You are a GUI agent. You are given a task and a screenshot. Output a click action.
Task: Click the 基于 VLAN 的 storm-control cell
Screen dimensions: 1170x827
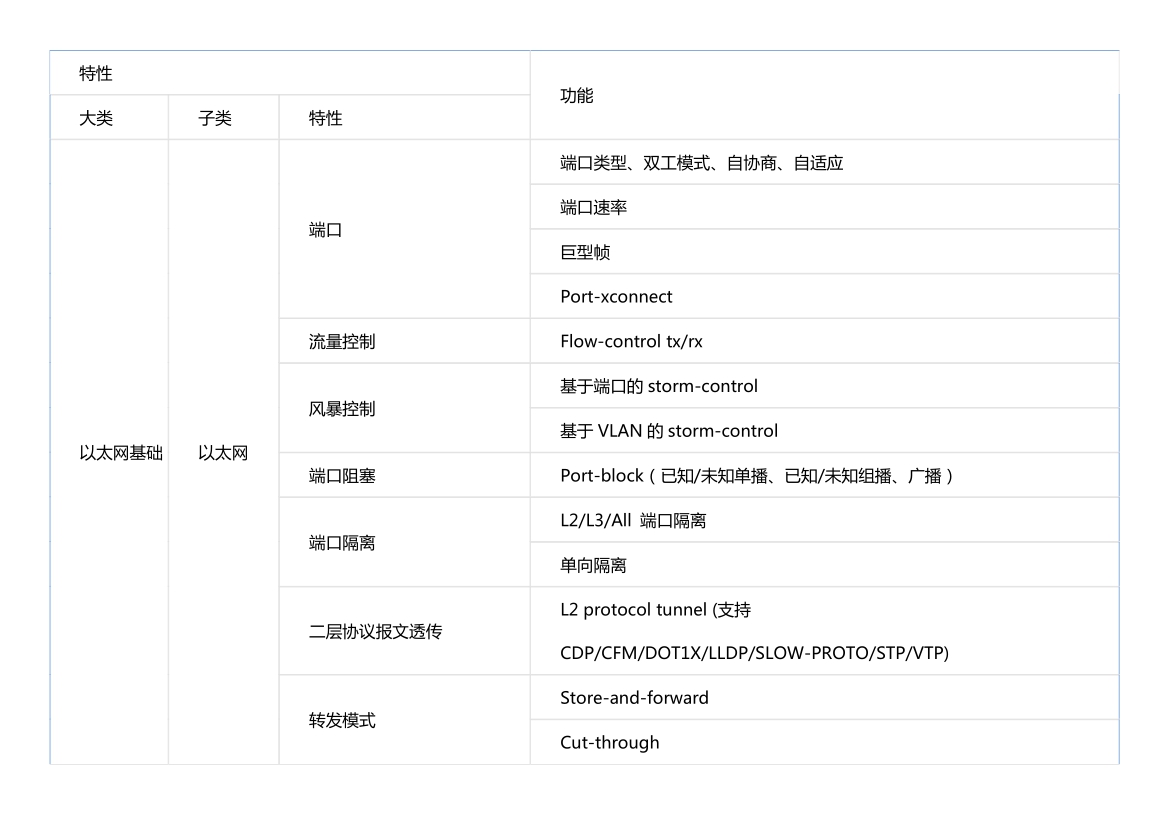tap(825, 431)
